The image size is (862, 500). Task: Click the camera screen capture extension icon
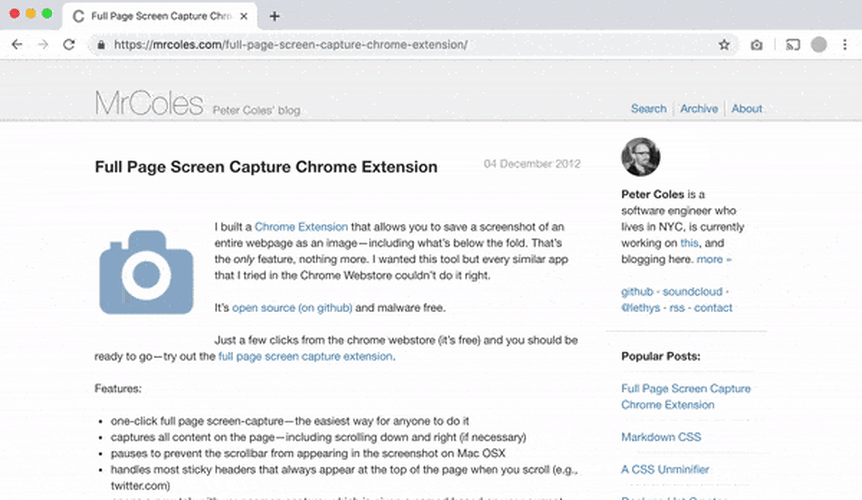point(756,45)
